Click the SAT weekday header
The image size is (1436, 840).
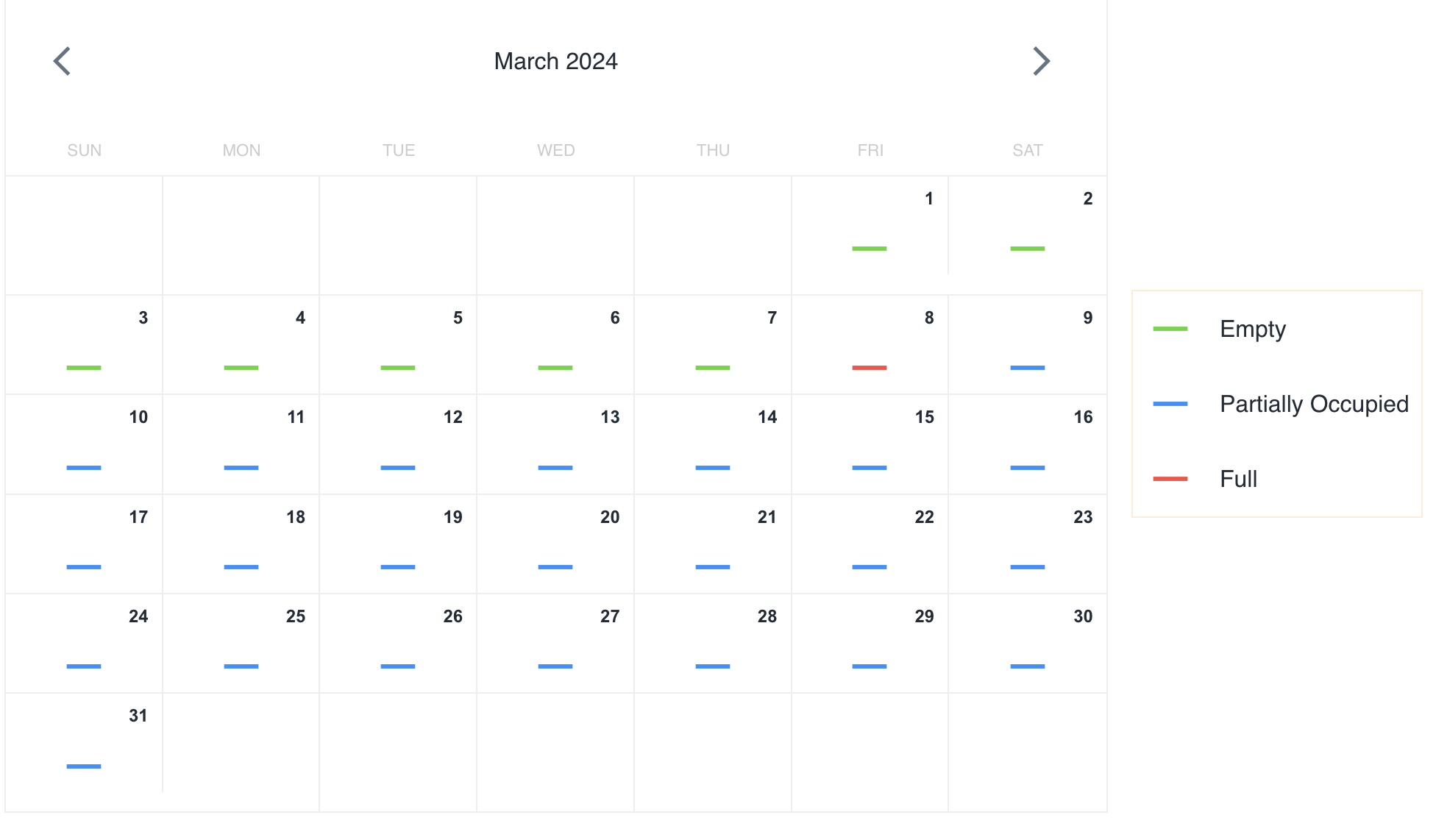(1028, 150)
